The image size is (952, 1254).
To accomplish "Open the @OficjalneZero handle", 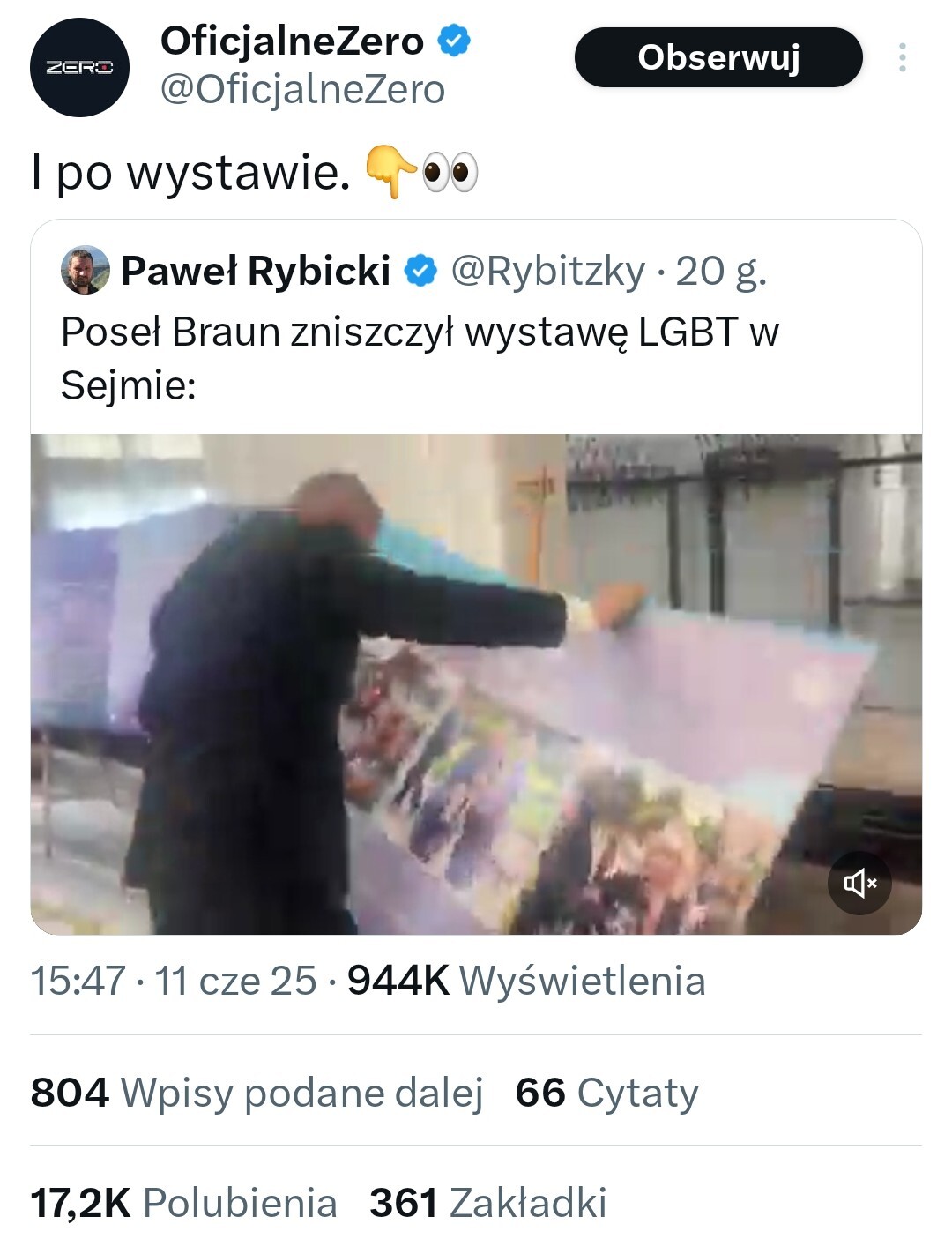I will (302, 90).
